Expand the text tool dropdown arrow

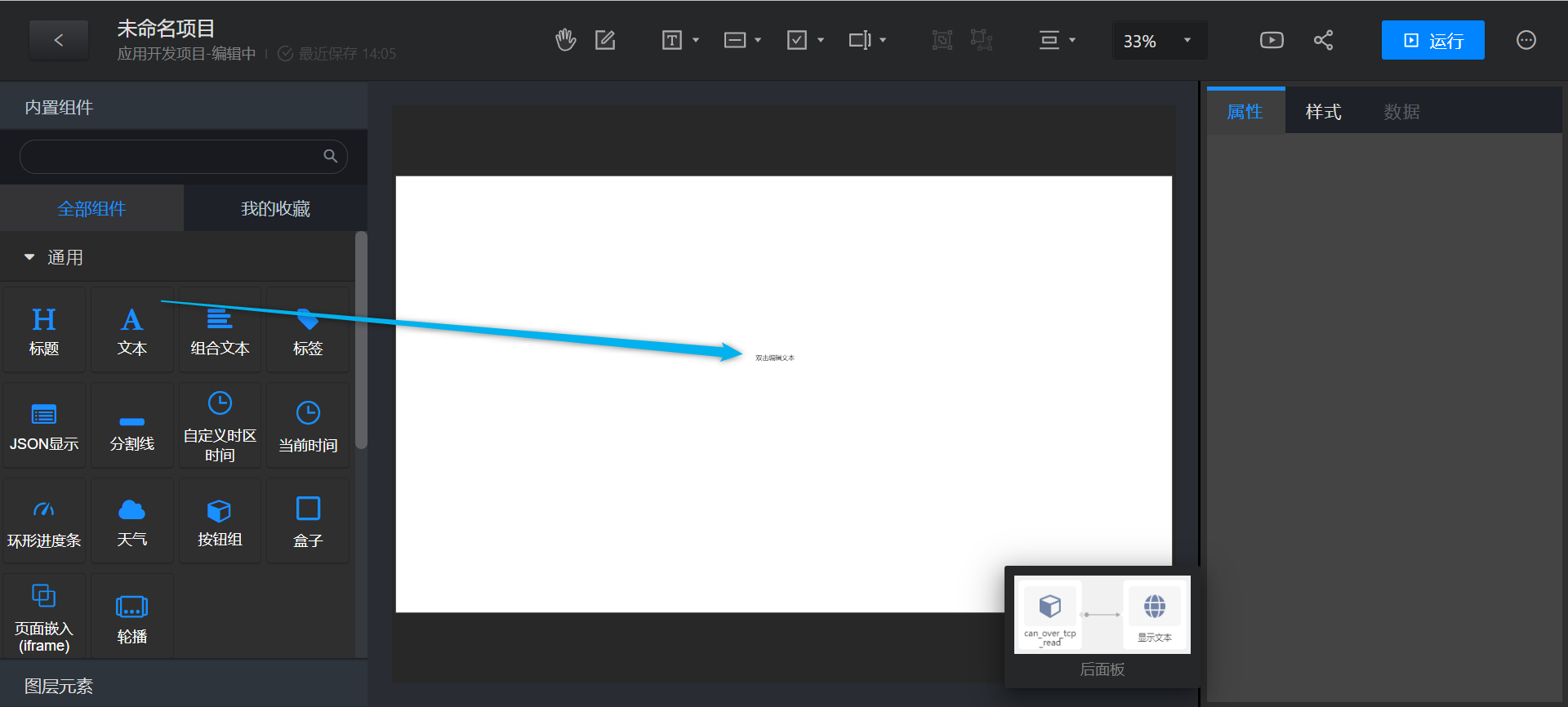[x=696, y=40]
